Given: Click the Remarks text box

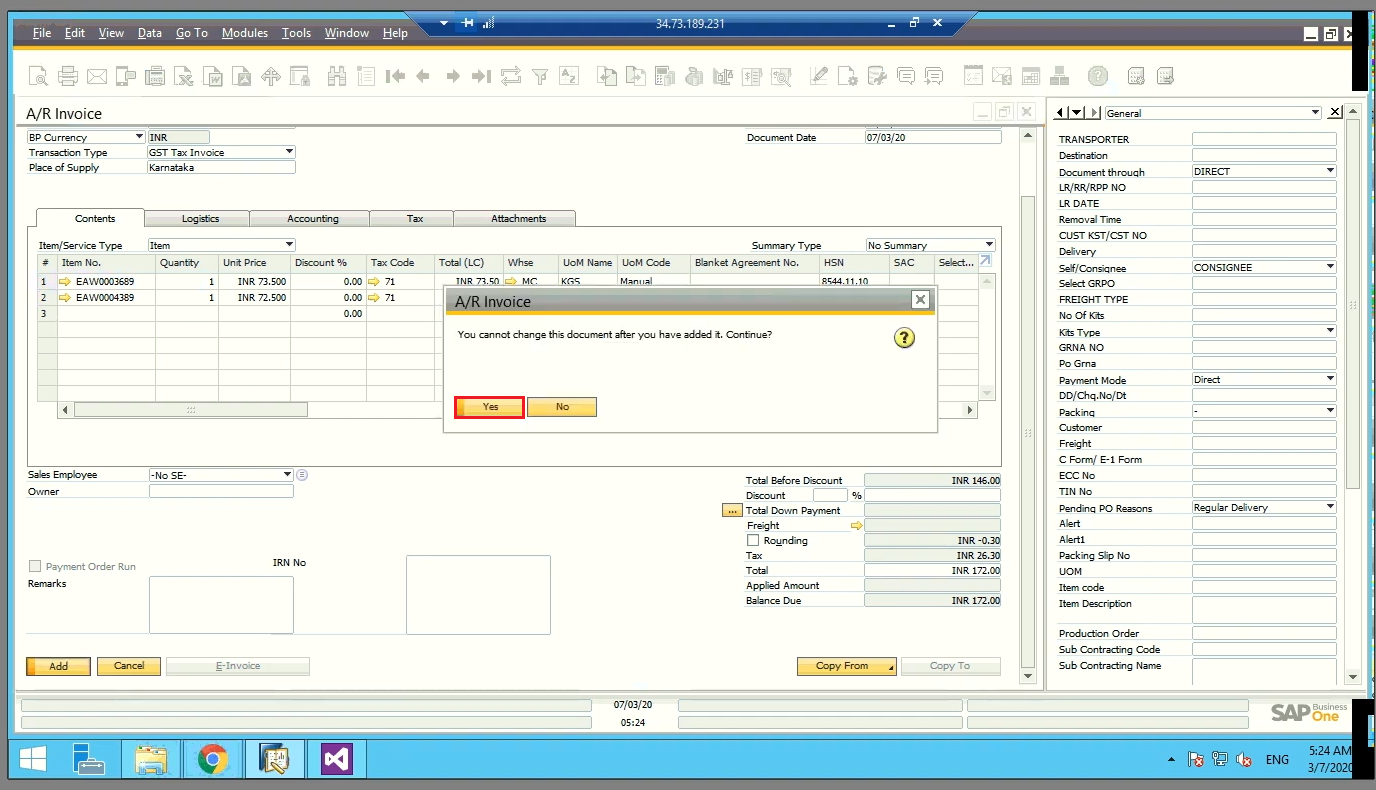Looking at the screenshot, I should tap(221, 605).
